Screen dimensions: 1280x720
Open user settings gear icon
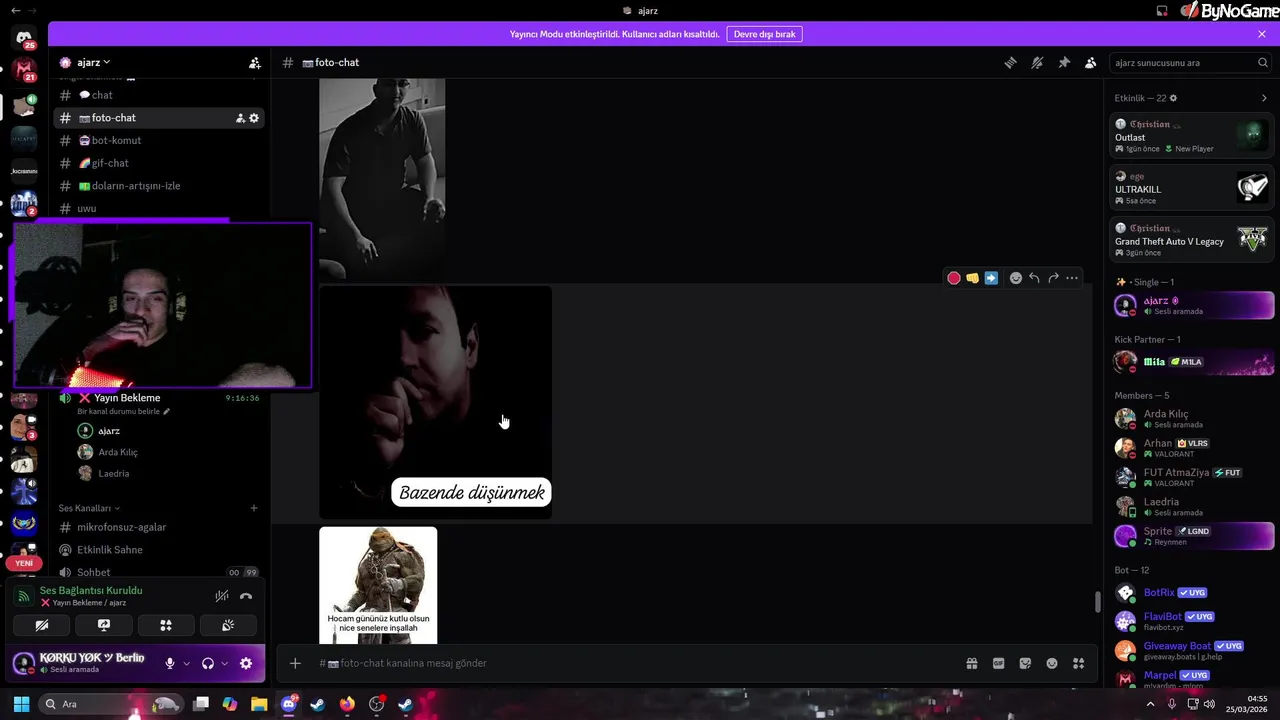point(246,663)
